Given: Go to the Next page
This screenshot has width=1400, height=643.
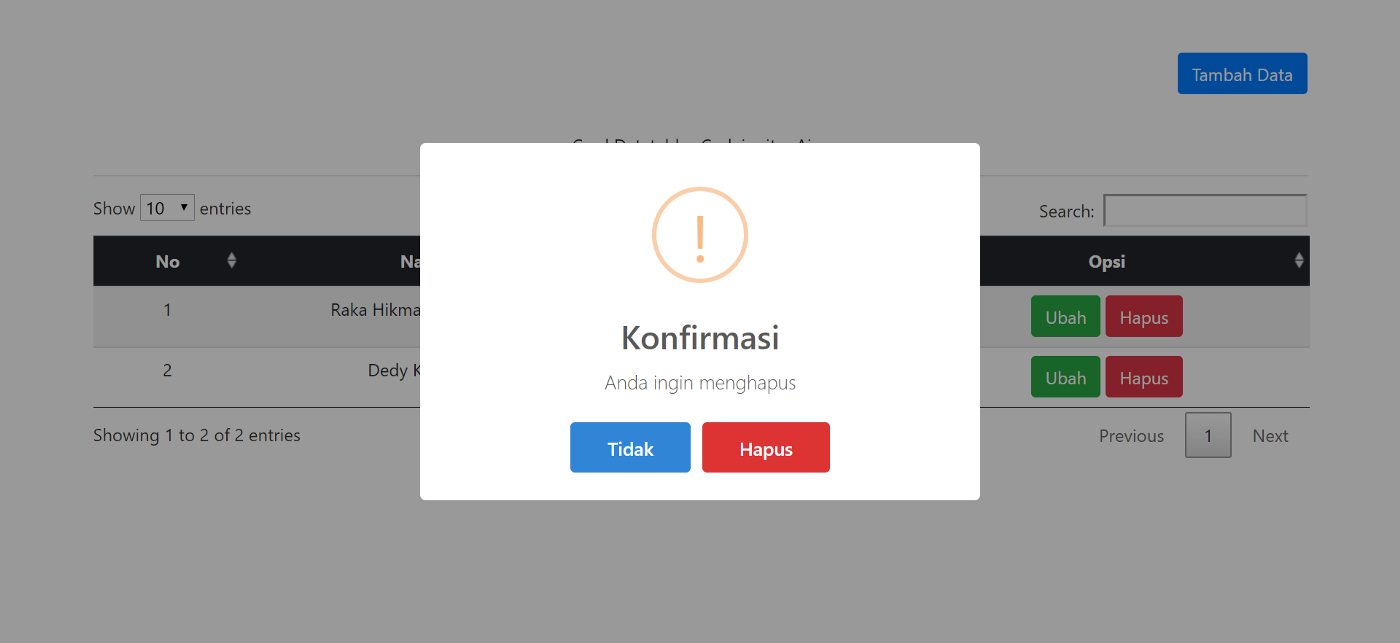Looking at the screenshot, I should (1270, 436).
